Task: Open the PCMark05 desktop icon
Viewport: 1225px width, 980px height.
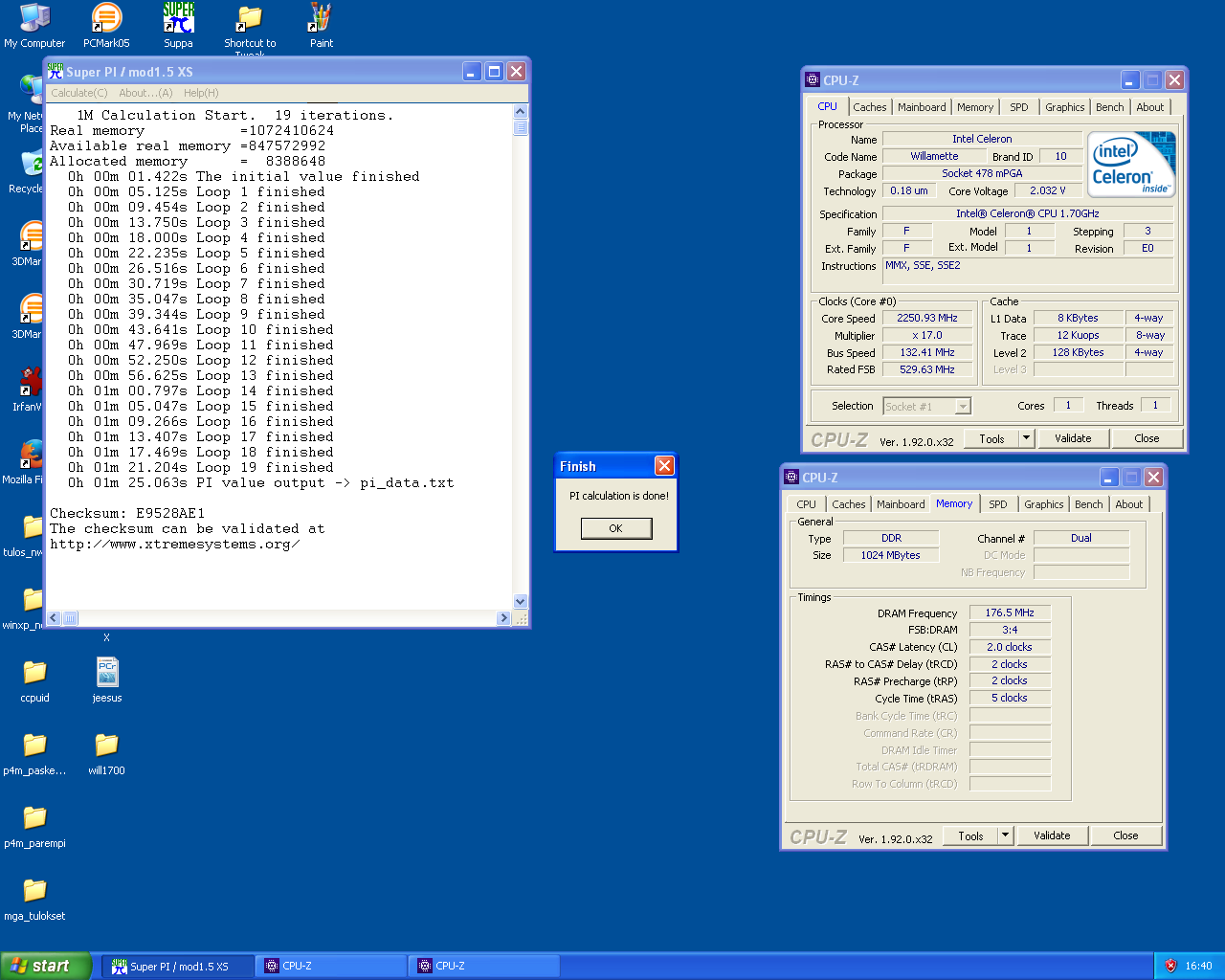Action: point(106,25)
